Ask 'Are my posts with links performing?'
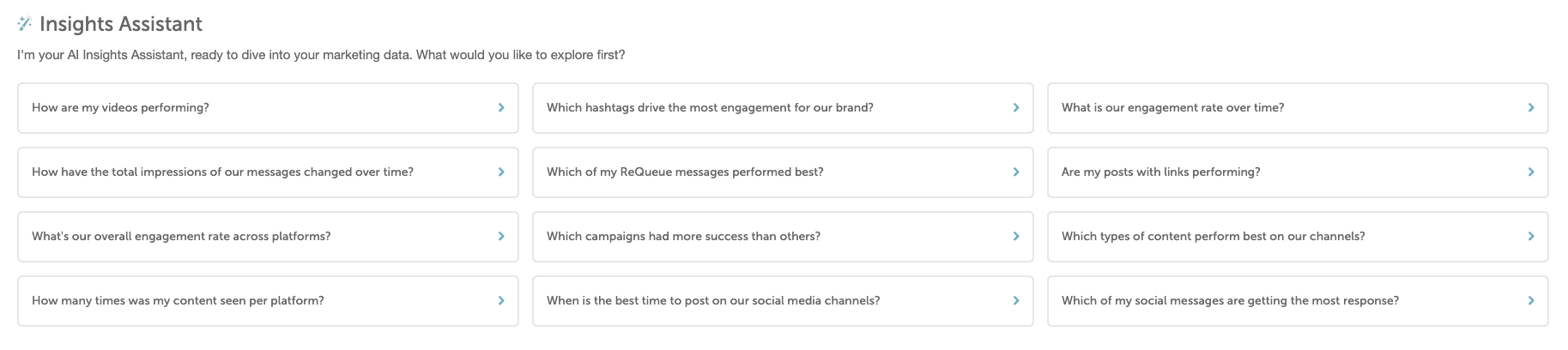Viewport: 1568px width, 350px height. tap(1298, 172)
